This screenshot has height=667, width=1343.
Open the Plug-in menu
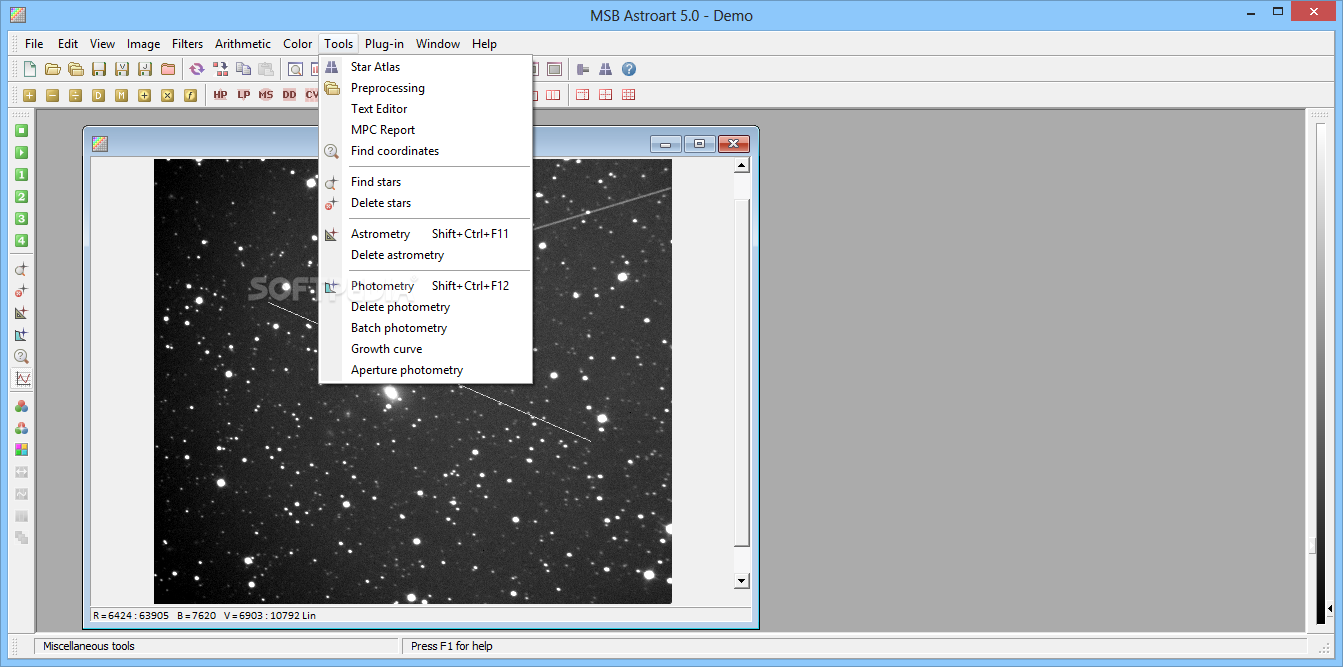[384, 44]
